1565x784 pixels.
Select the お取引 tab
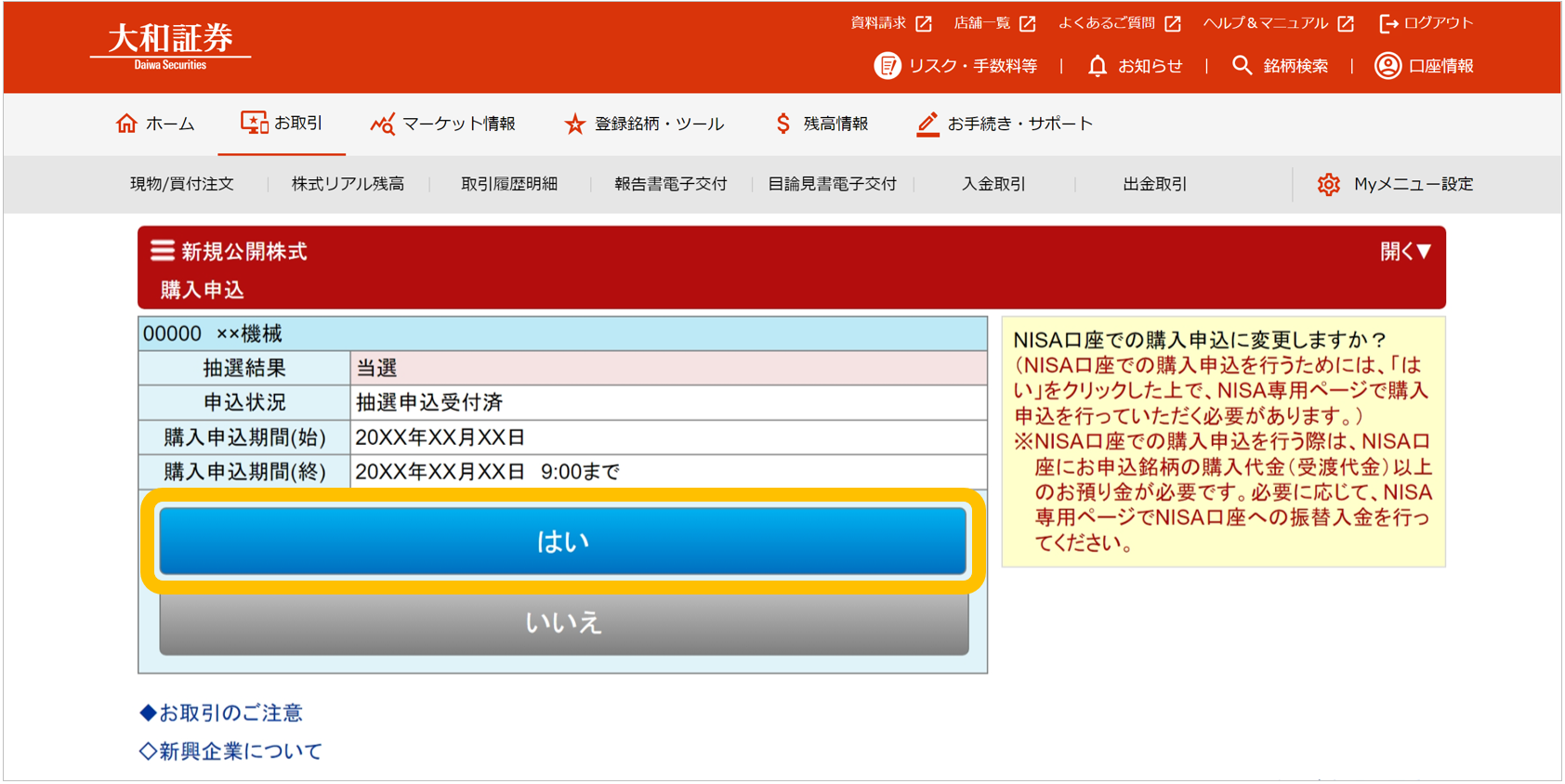[x=282, y=124]
